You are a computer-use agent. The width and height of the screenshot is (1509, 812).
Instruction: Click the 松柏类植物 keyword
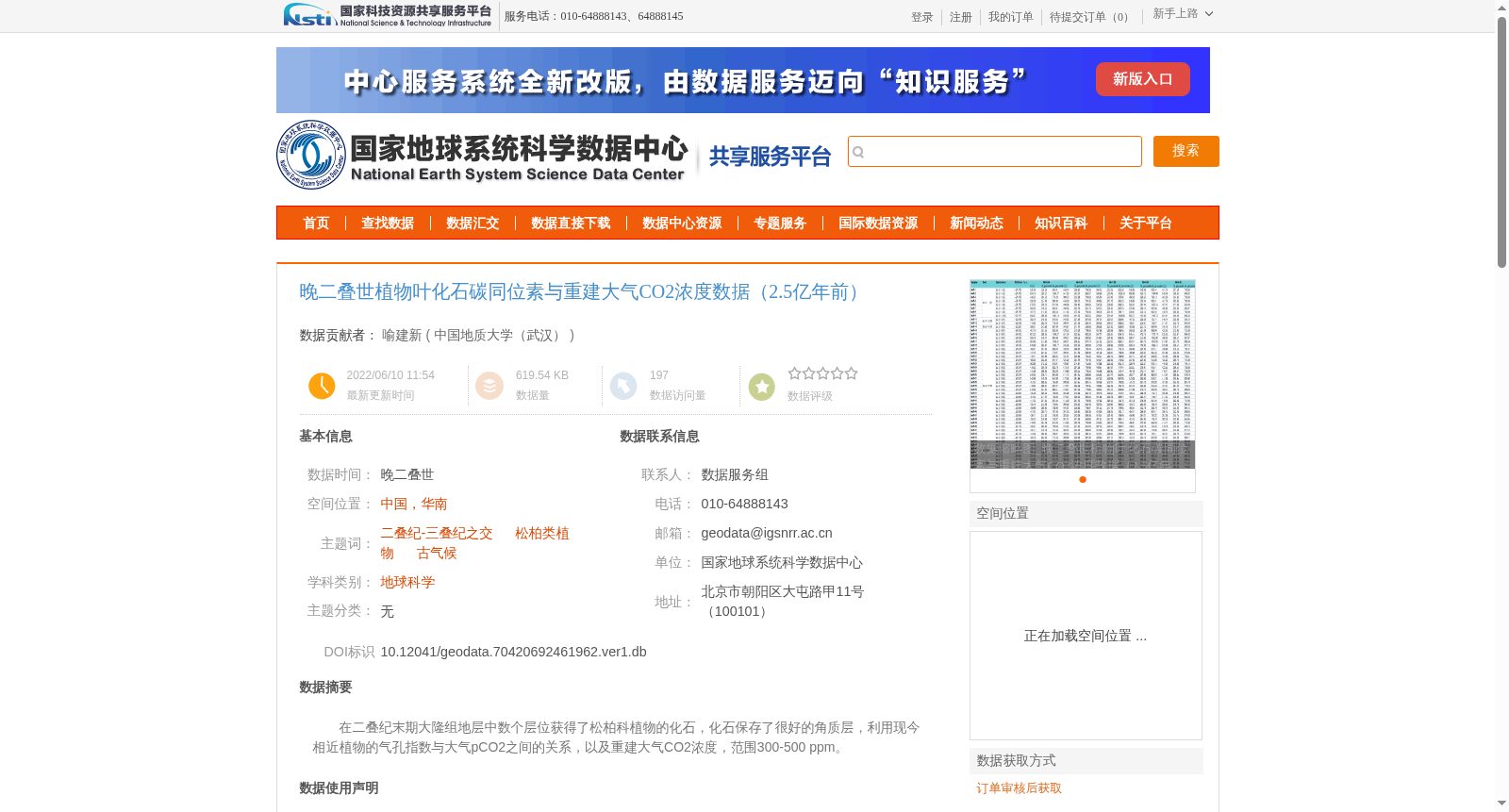pos(541,533)
